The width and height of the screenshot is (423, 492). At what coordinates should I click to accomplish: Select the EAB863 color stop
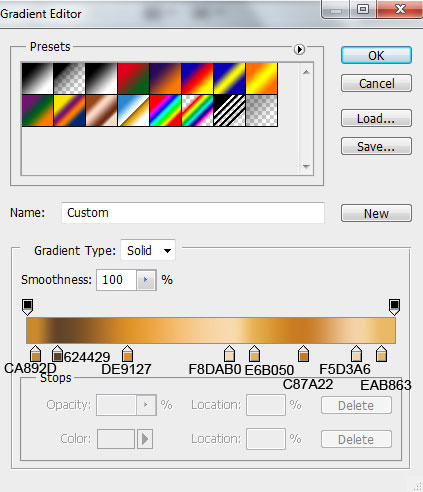coord(381,354)
